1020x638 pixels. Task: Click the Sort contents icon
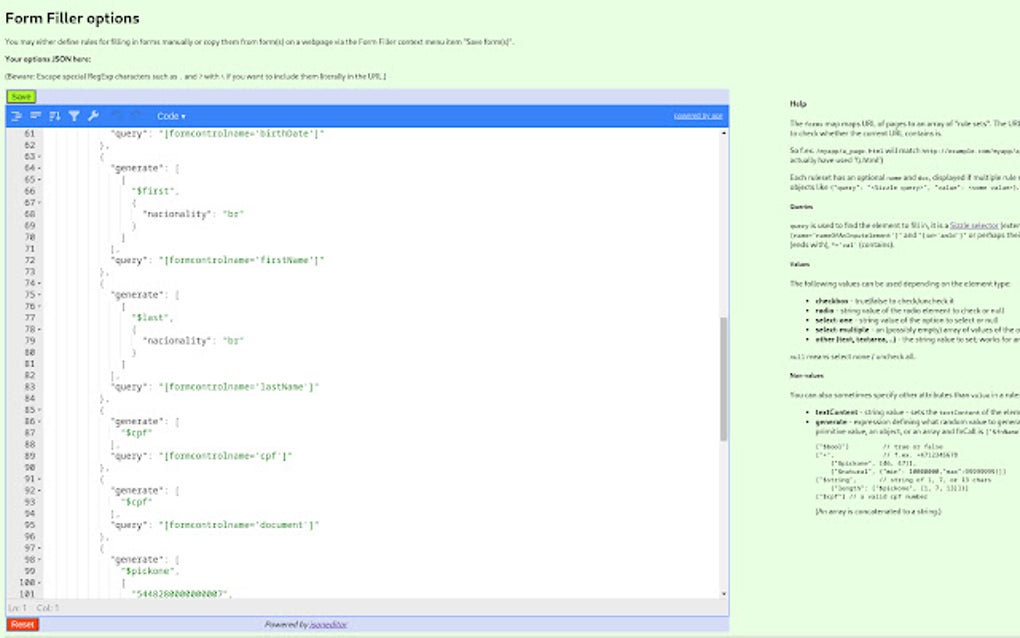[54, 116]
